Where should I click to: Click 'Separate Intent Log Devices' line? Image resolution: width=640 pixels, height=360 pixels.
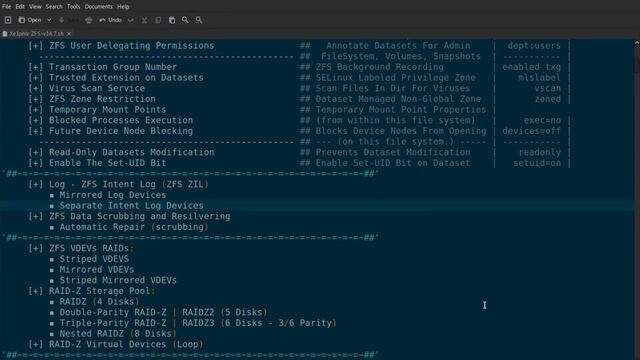click(x=127, y=205)
